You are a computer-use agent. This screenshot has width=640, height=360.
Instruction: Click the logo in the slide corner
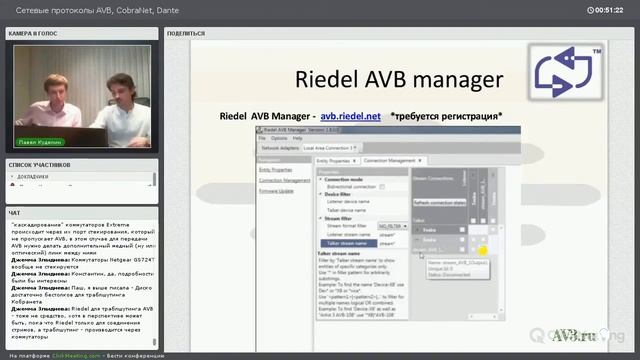click(566, 72)
